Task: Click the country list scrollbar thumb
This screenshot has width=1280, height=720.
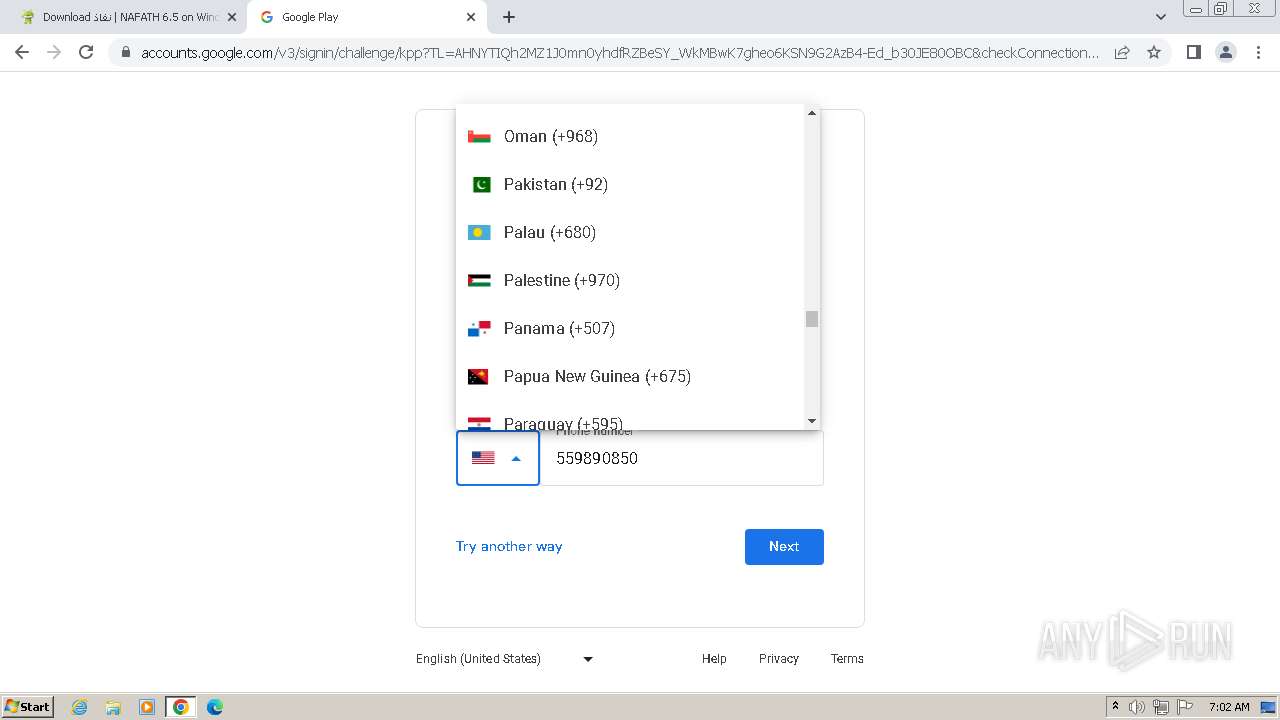Action: tap(812, 319)
